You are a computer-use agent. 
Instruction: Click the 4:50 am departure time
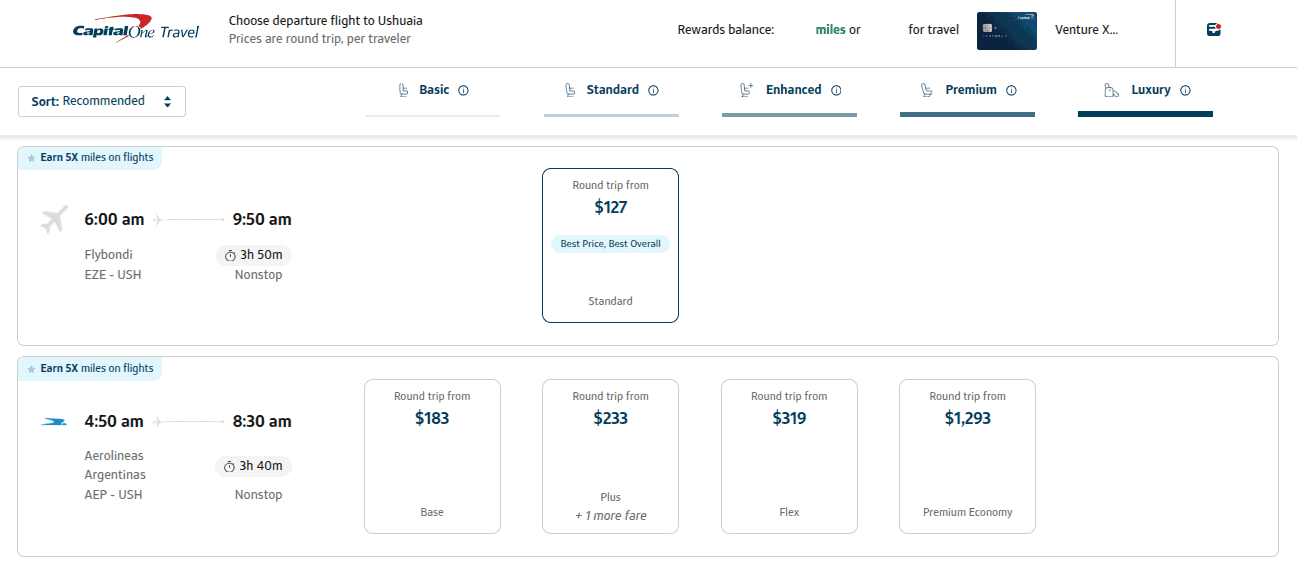(114, 422)
